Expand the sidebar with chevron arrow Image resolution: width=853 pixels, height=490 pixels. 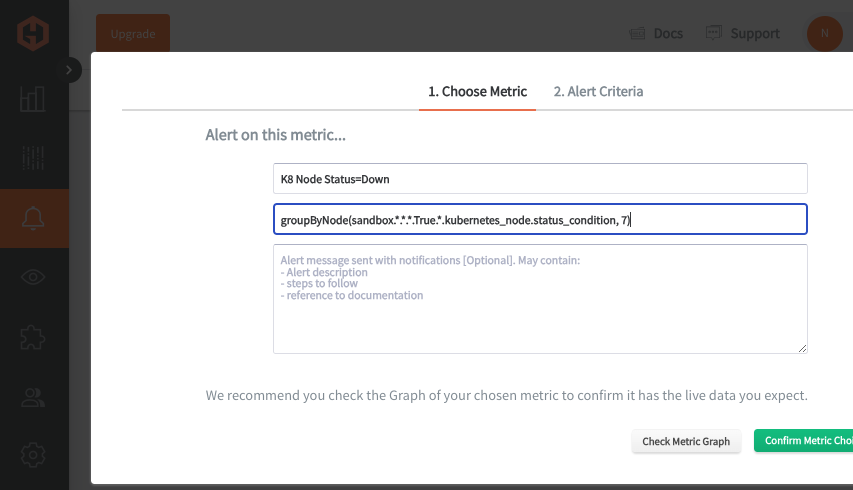click(x=69, y=70)
